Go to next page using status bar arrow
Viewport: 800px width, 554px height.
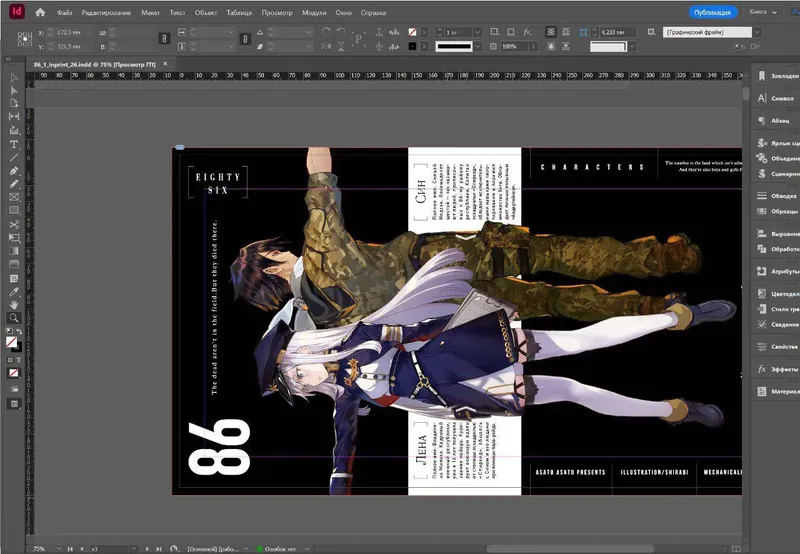[x=148, y=548]
